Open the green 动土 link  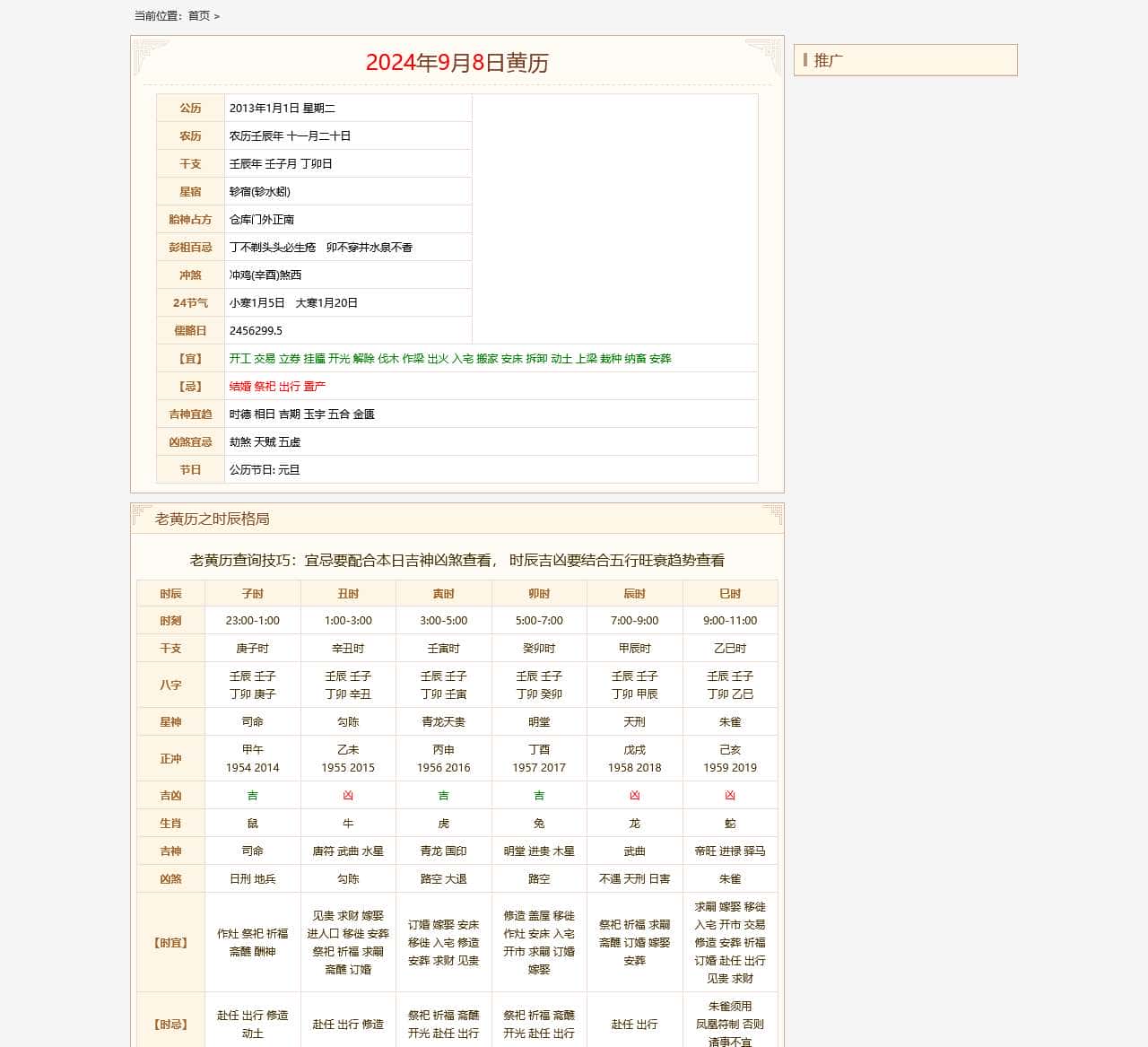(561, 359)
